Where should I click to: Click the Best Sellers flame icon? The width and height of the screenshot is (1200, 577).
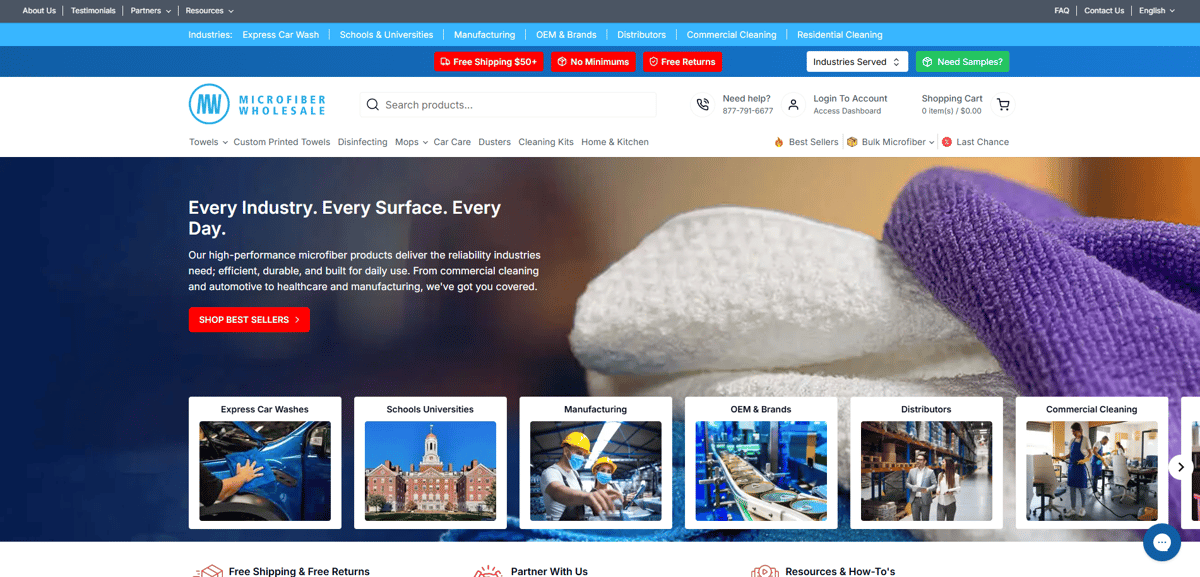pos(779,142)
